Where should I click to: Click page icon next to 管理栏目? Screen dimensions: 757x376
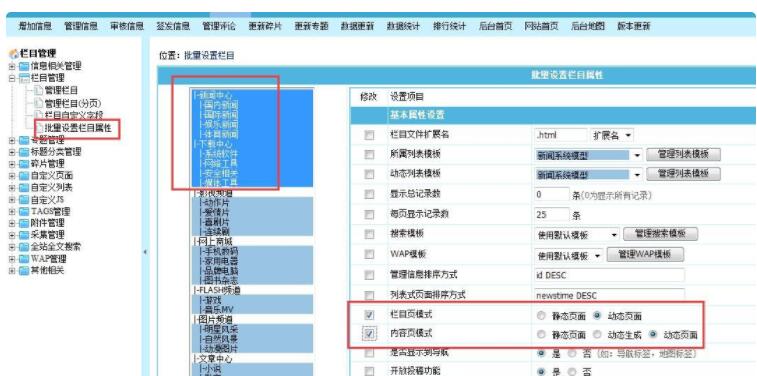click(38, 90)
